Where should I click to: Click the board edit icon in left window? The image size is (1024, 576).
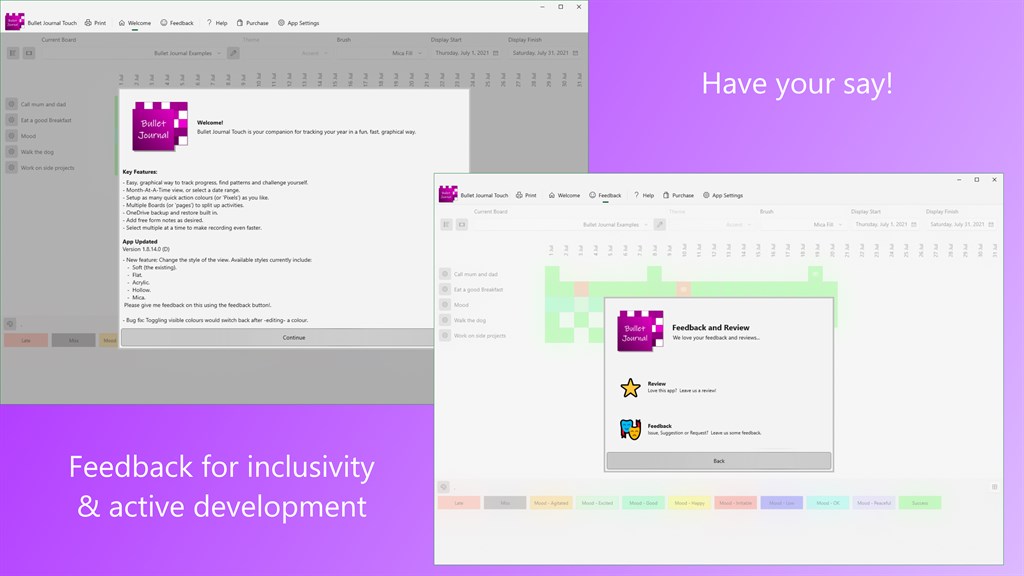pyautogui.click(x=233, y=53)
